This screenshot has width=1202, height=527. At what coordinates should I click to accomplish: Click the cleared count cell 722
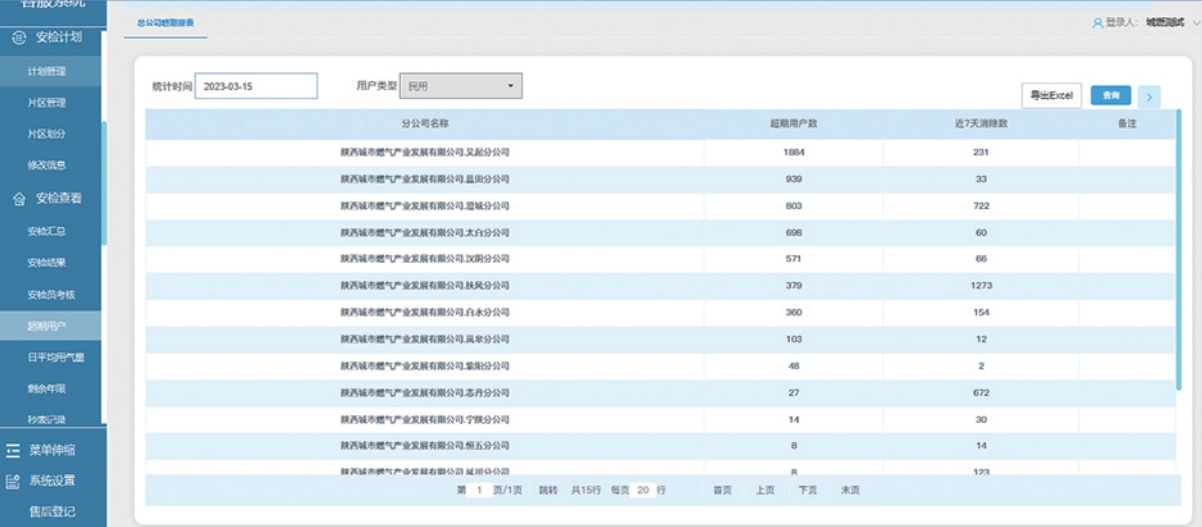pos(981,206)
